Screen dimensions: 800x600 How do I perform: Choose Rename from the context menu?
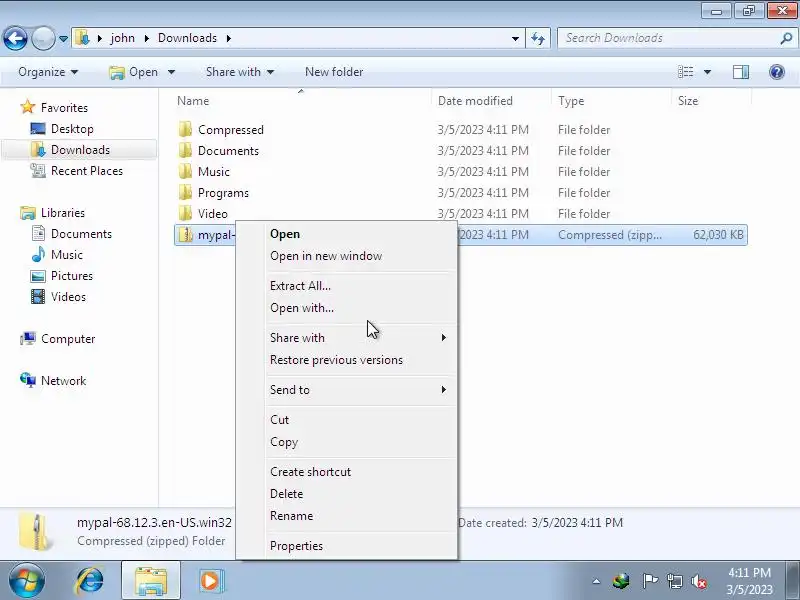291,516
